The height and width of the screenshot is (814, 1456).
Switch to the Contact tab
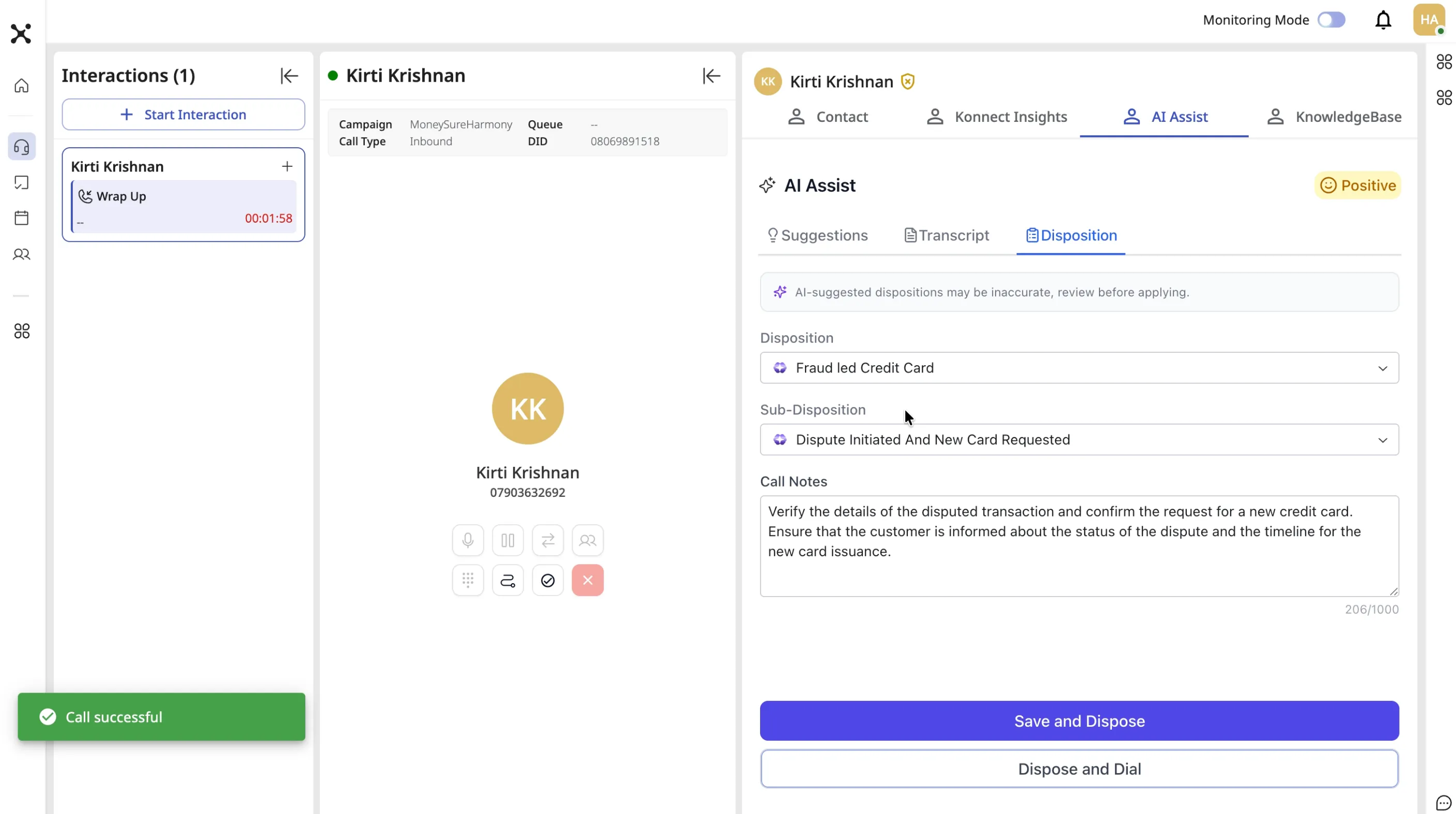(x=828, y=117)
